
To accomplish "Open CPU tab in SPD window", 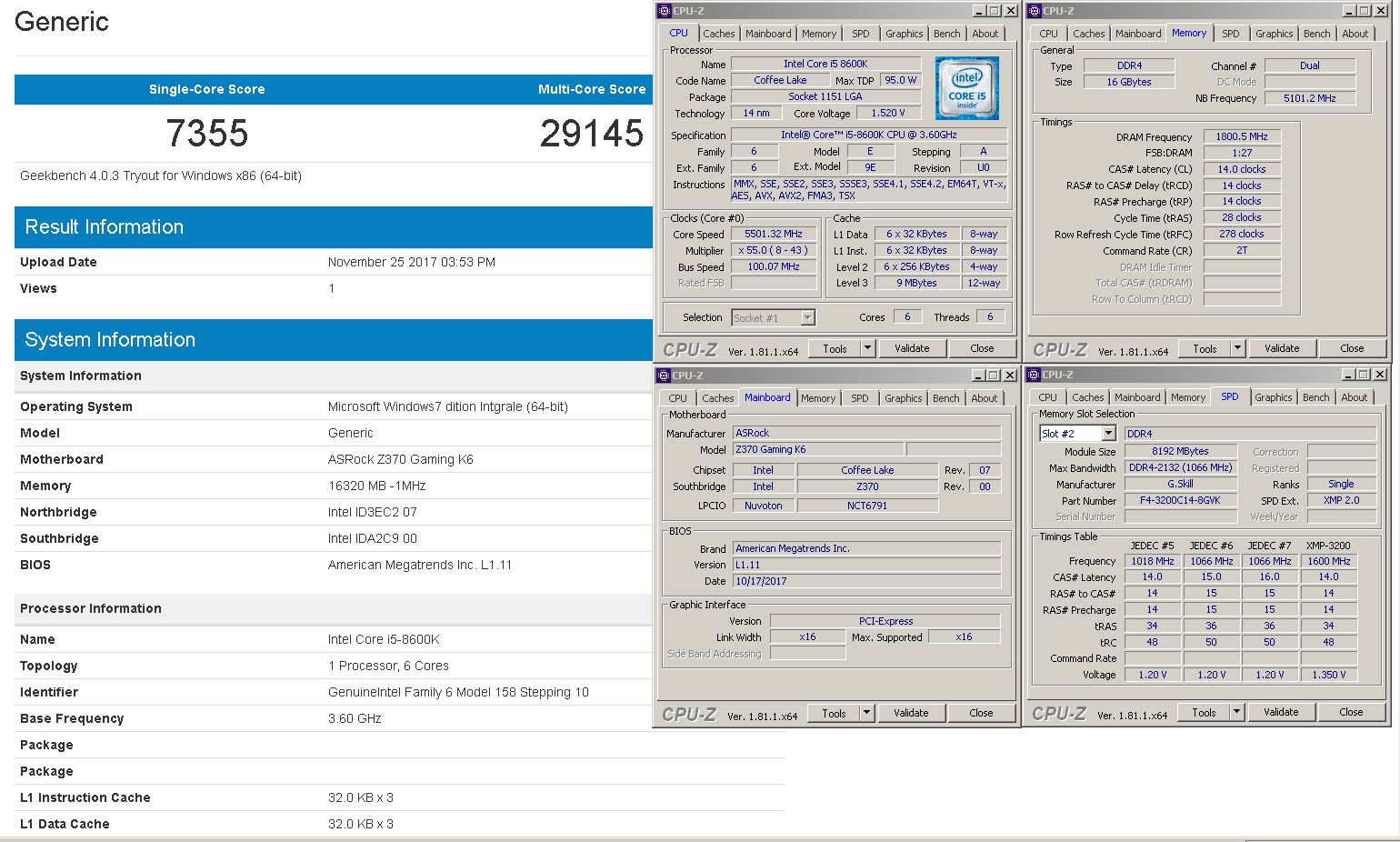I will pos(1048,397).
